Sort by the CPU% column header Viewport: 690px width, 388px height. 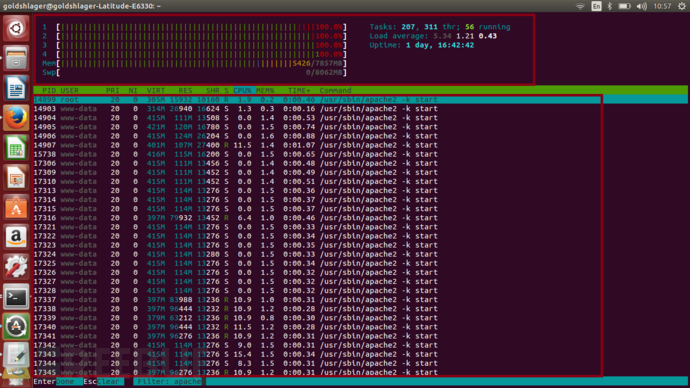coord(242,90)
